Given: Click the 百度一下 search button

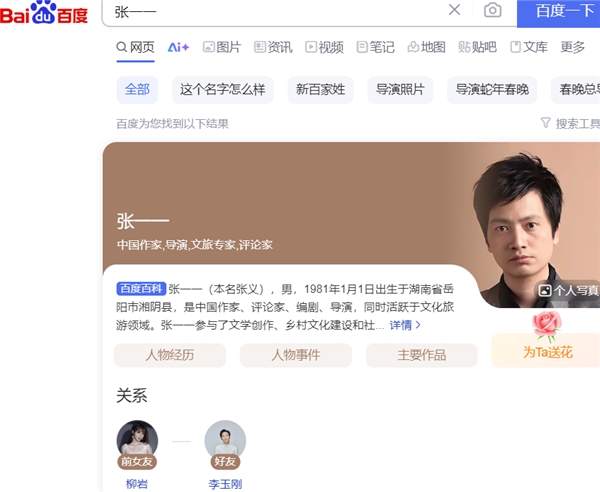Looking at the screenshot, I should point(559,13).
